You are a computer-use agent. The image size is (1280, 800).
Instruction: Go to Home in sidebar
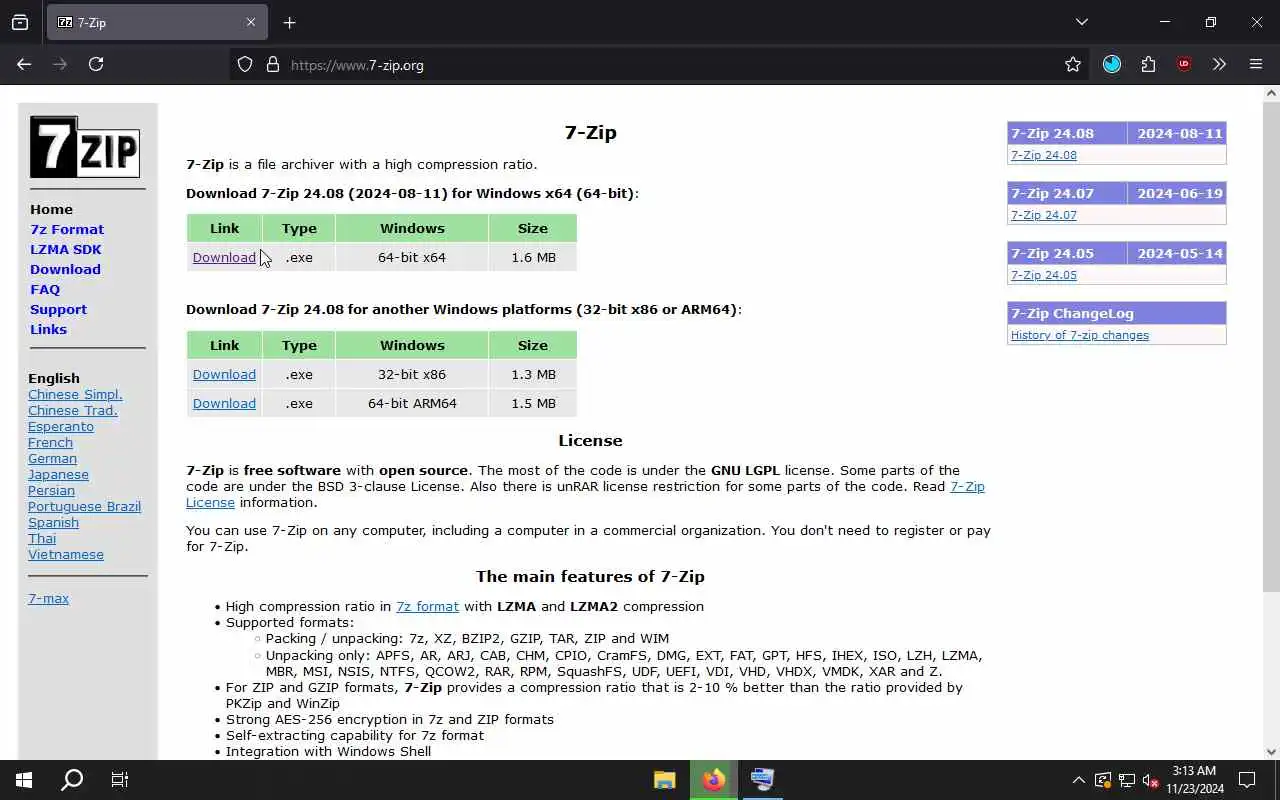click(x=51, y=209)
